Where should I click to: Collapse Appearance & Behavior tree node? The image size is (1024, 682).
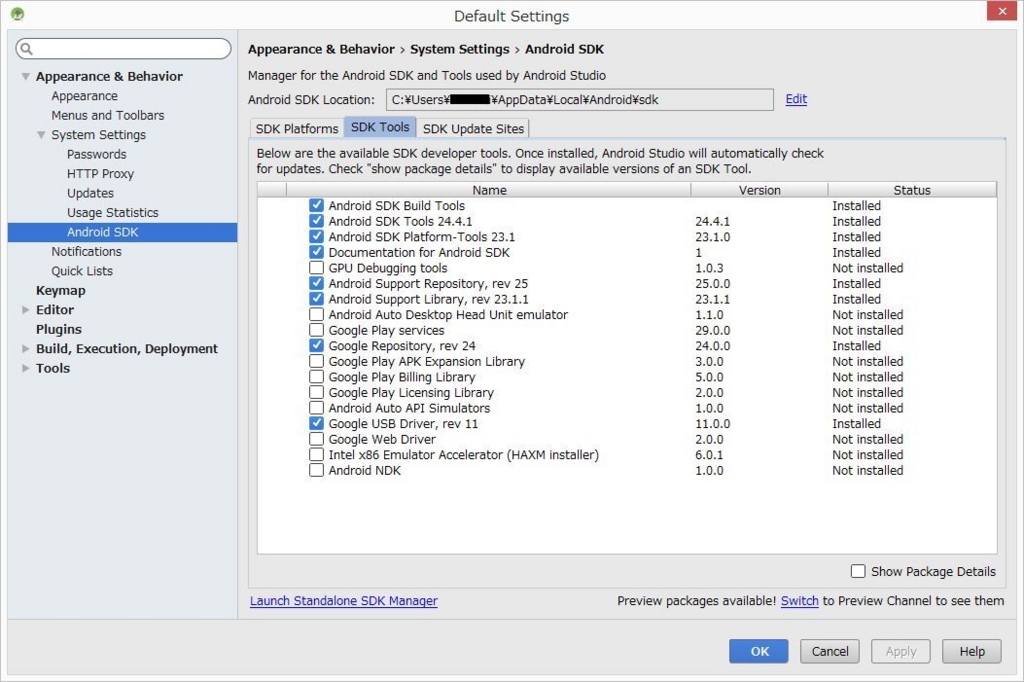[x=25, y=76]
